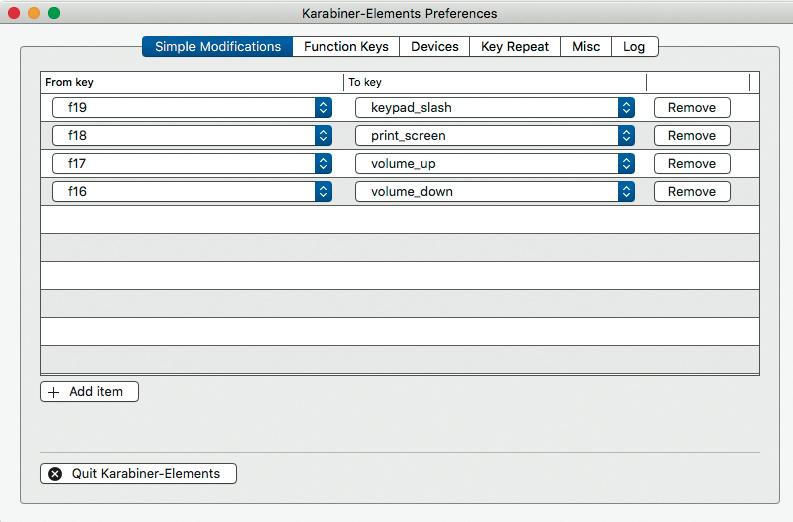Switch to the Function Keys tab
Screen dimensions: 793x522
click(346, 46)
